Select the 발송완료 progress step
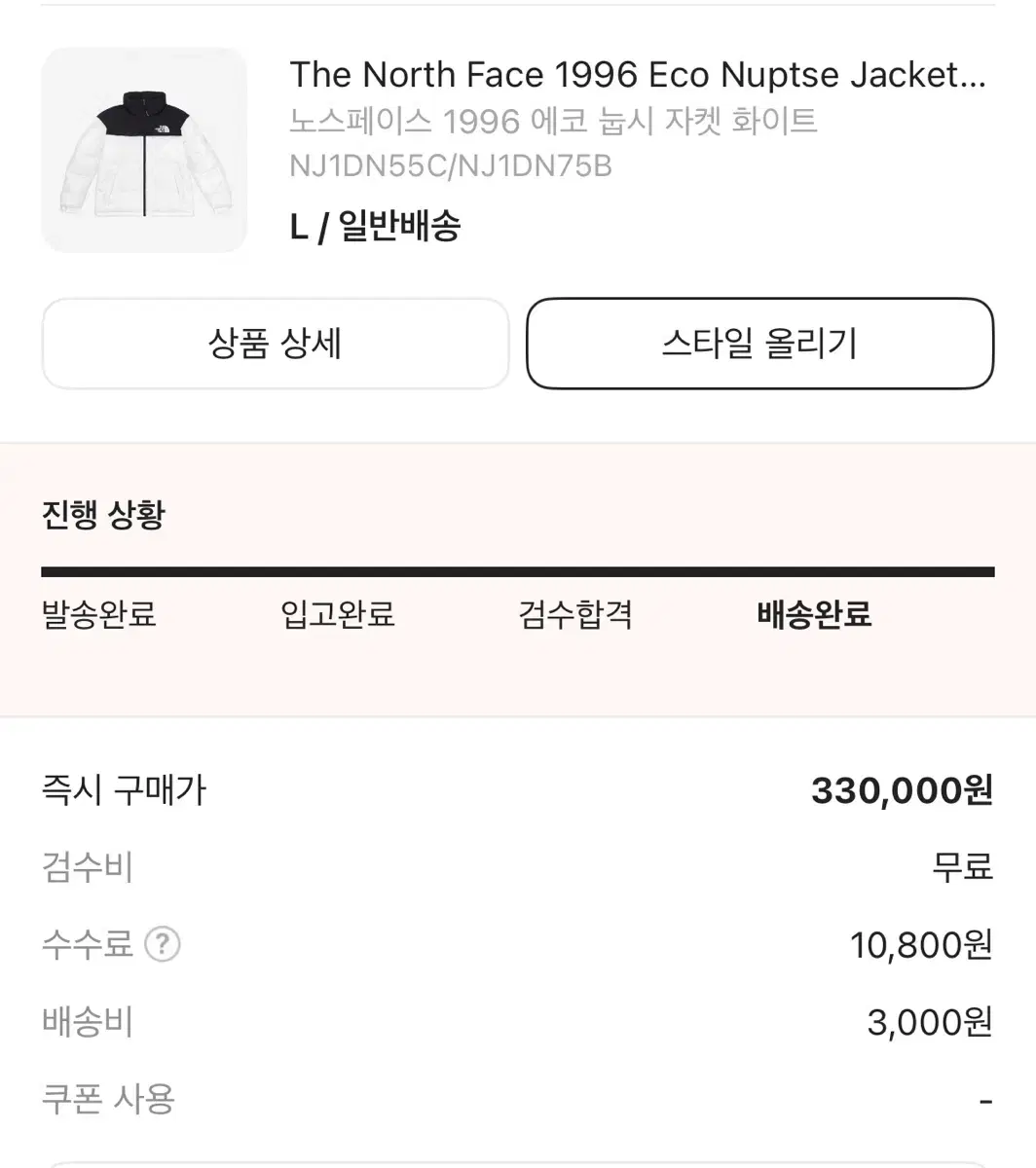 pos(99,614)
